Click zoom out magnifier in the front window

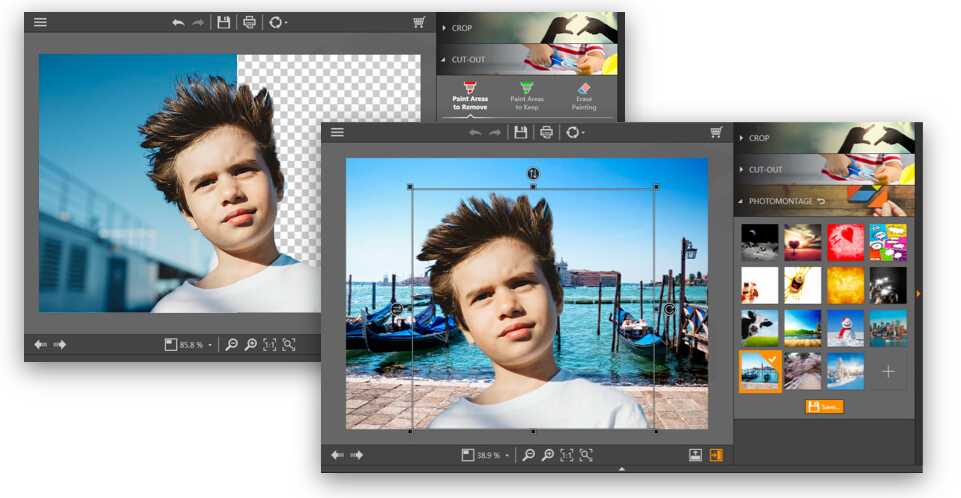tap(528, 455)
